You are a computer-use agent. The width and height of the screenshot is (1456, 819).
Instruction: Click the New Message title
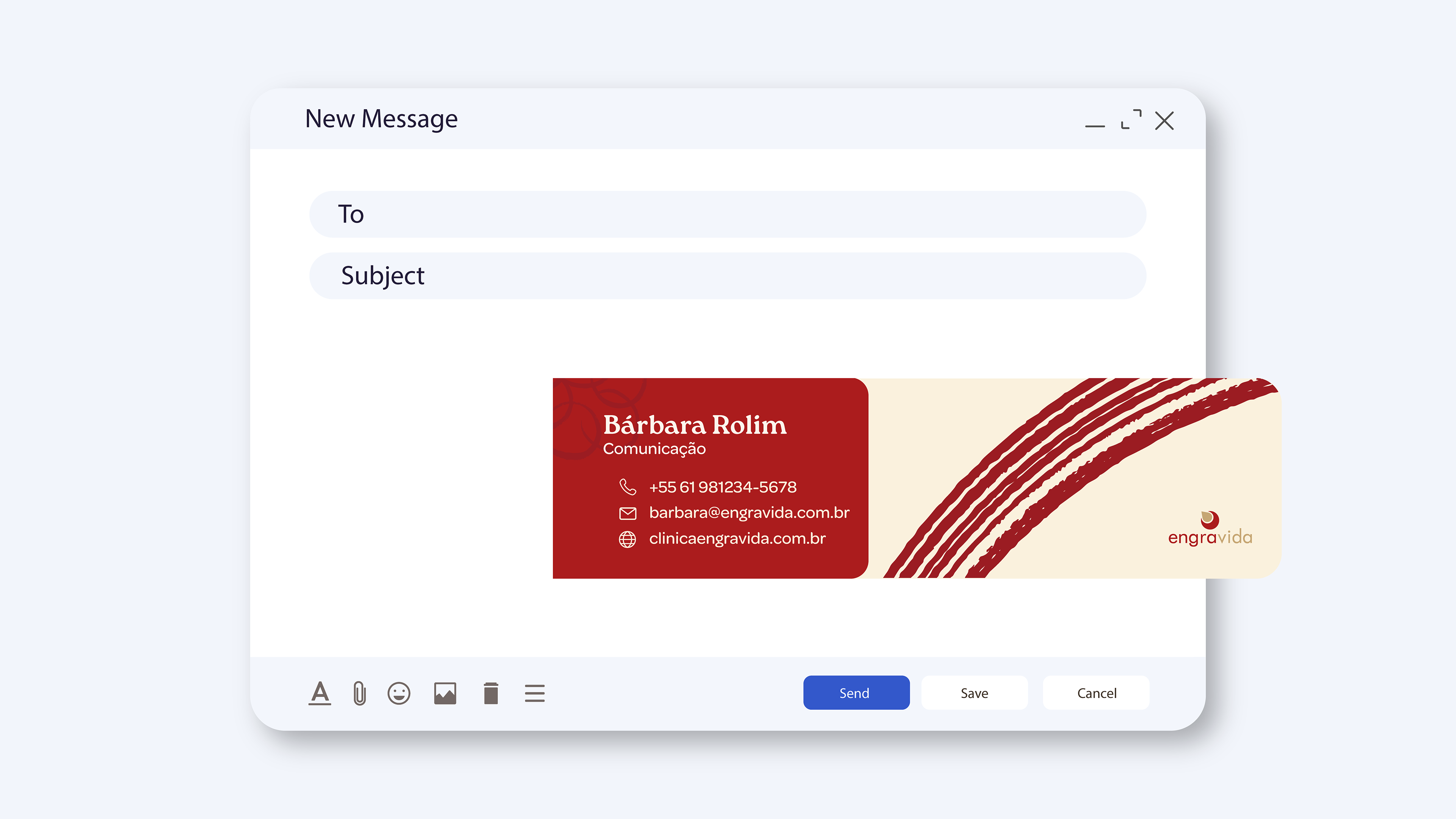point(381,119)
